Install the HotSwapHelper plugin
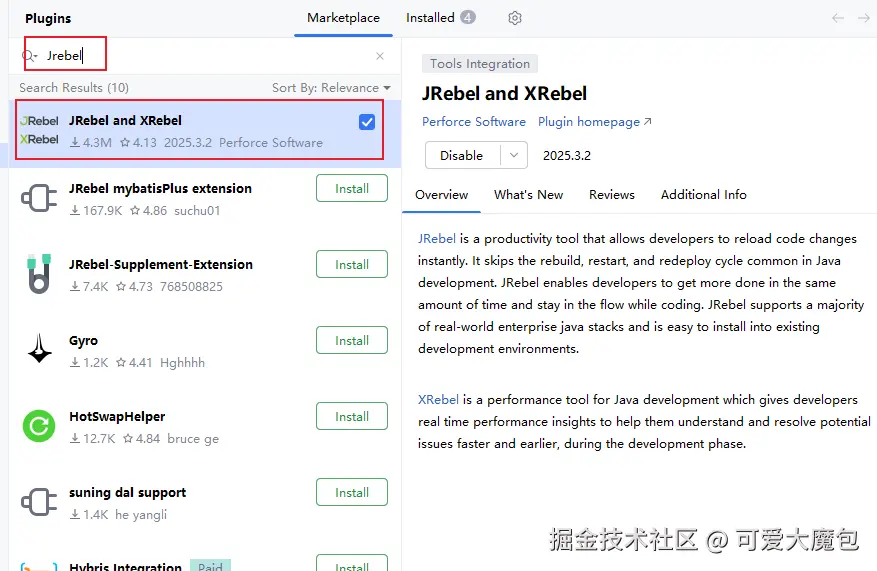The image size is (877, 571). [x=352, y=417]
